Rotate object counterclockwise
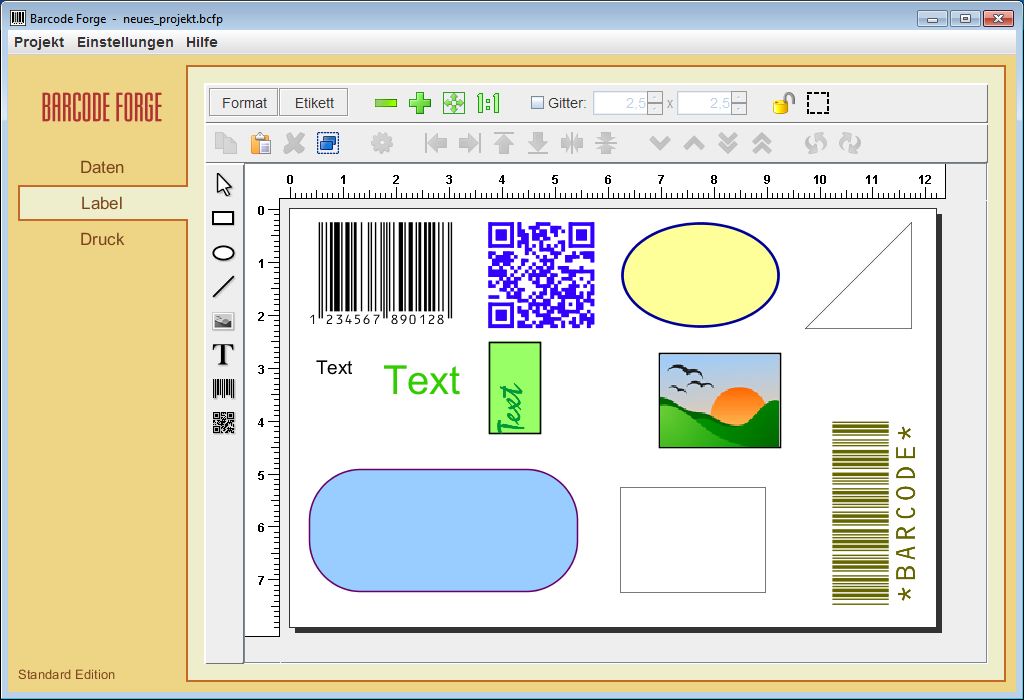Screen dimensions: 1024x700 [816, 143]
